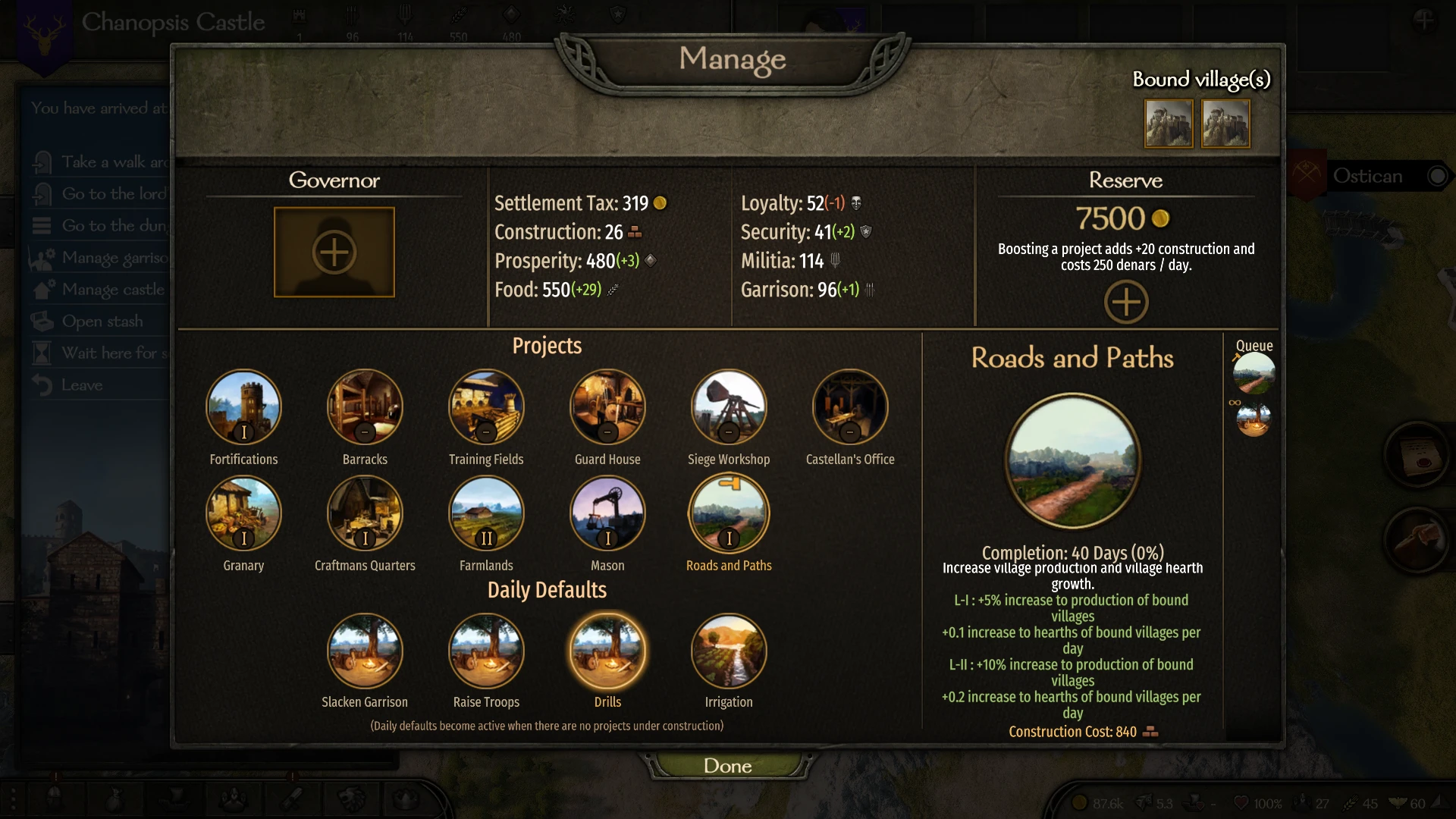Set Raise Troops as daily default
The height and width of the screenshot is (819, 1456).
[486, 651]
